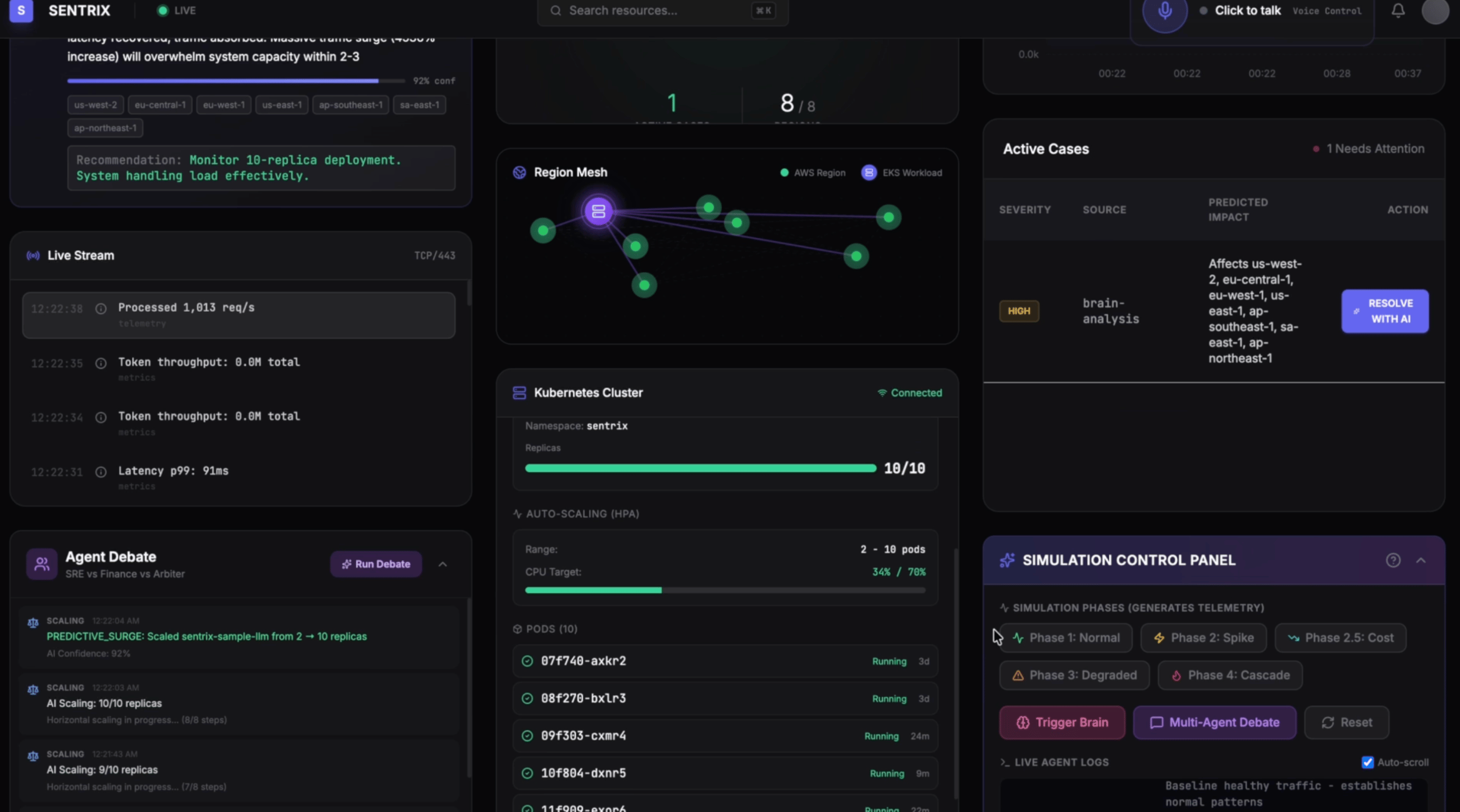Click the Agent Debate people icon

[x=41, y=564]
